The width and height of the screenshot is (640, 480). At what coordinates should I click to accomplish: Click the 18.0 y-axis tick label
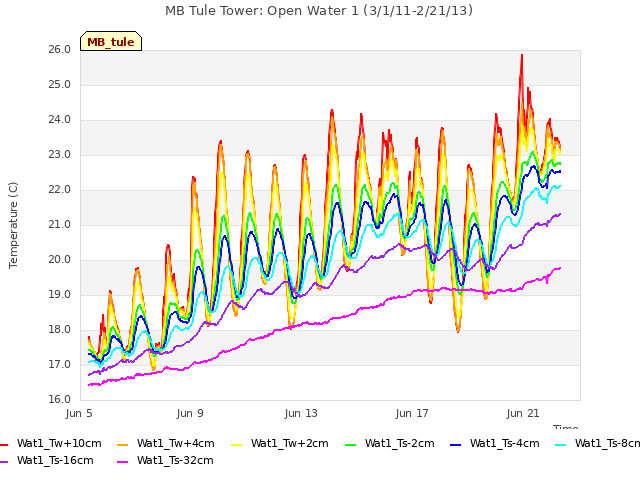point(60,330)
